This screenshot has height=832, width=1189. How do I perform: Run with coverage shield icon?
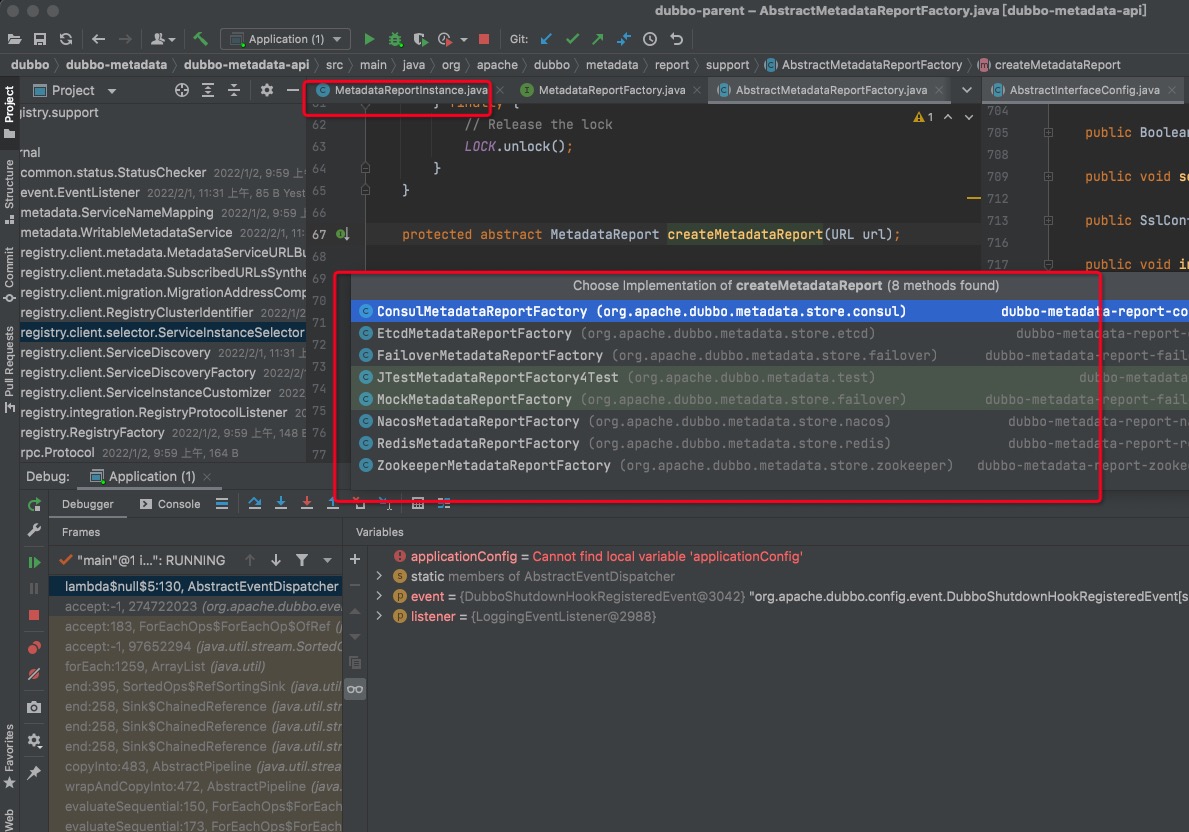point(420,39)
